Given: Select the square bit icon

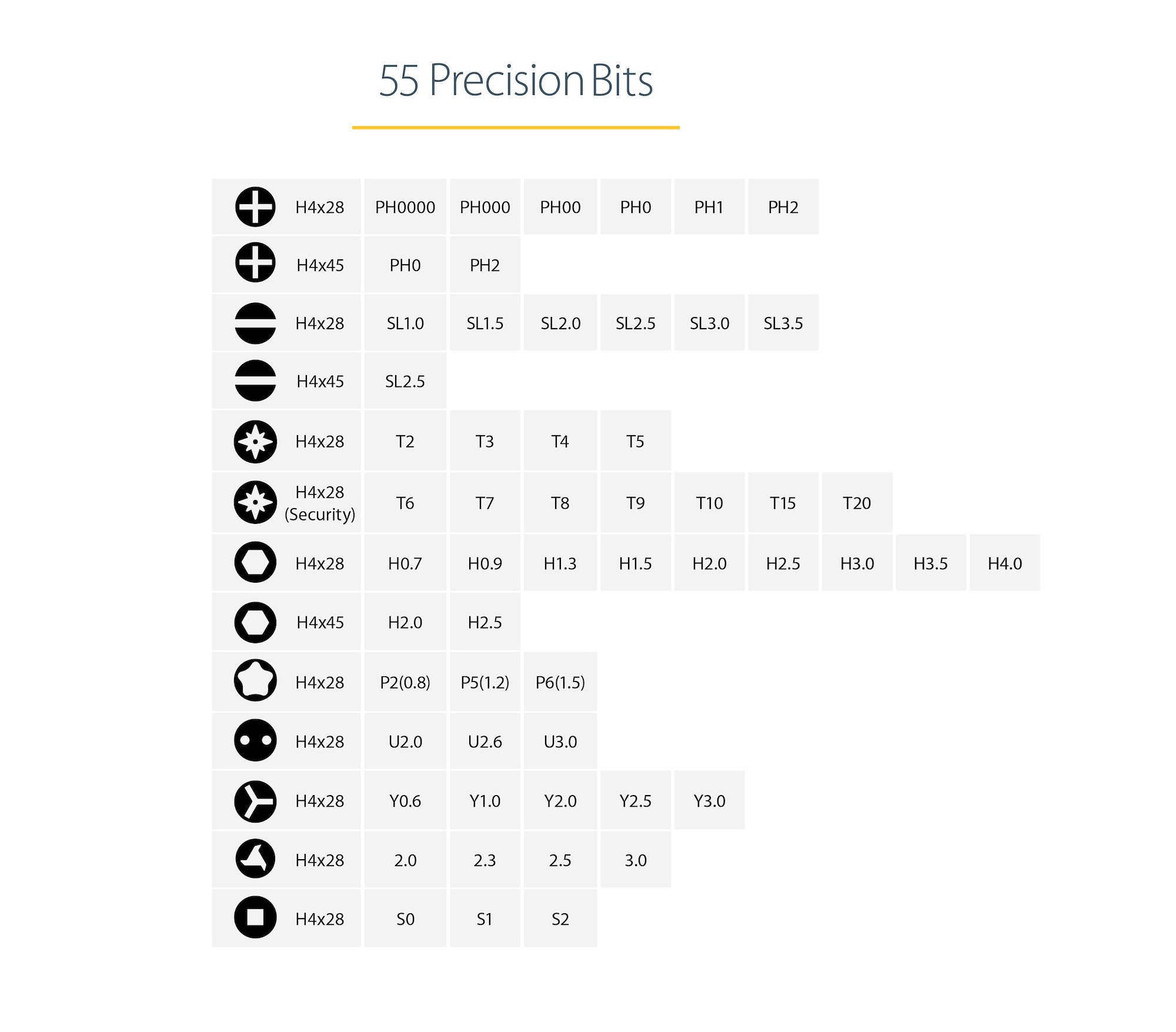Looking at the screenshot, I should point(255,917).
